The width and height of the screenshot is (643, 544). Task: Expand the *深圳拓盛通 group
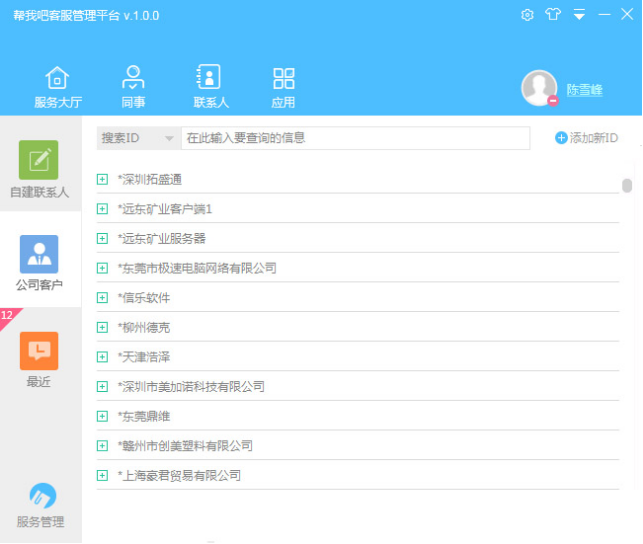pos(102,180)
